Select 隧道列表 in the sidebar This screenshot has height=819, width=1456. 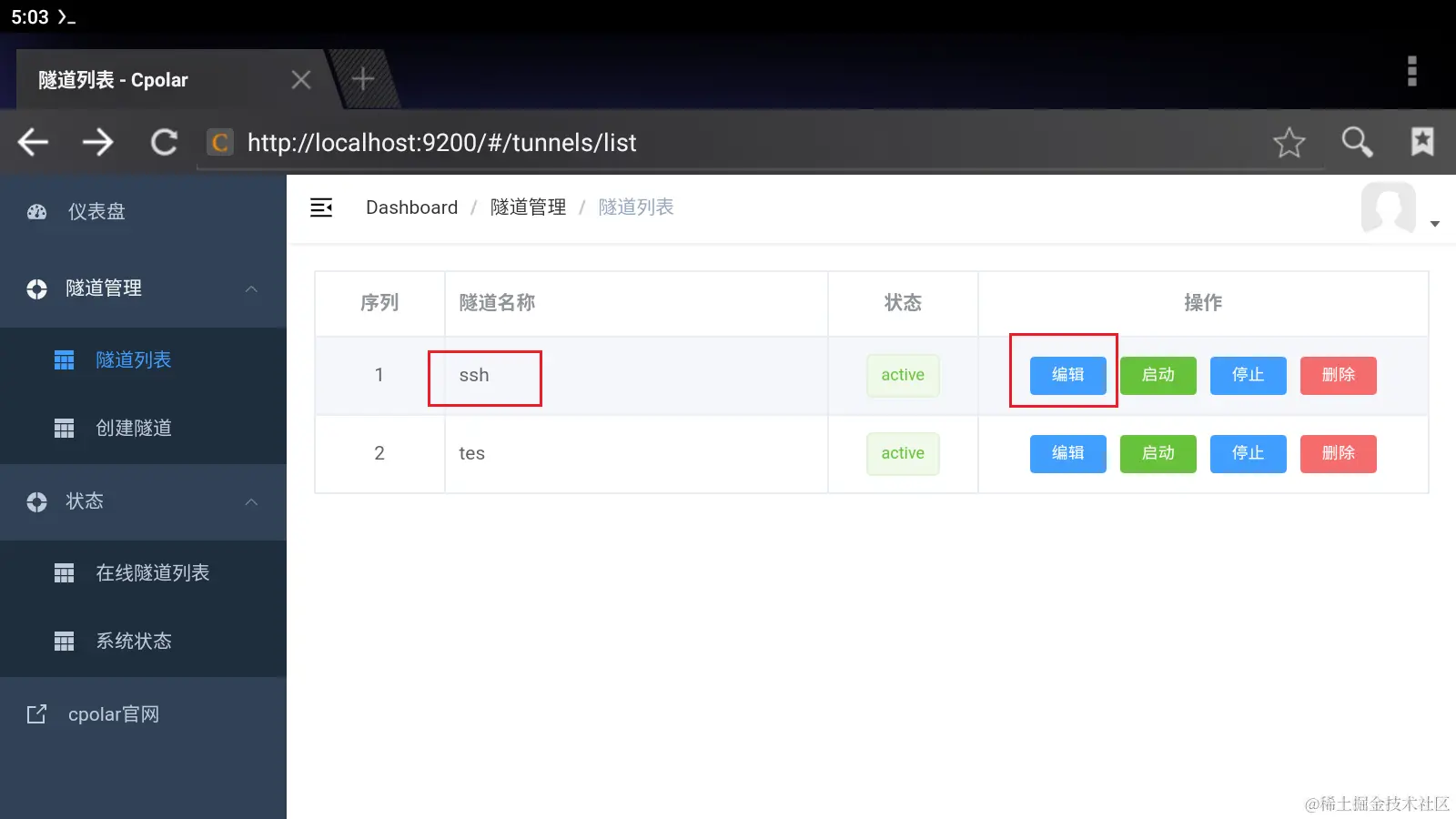tap(143, 360)
